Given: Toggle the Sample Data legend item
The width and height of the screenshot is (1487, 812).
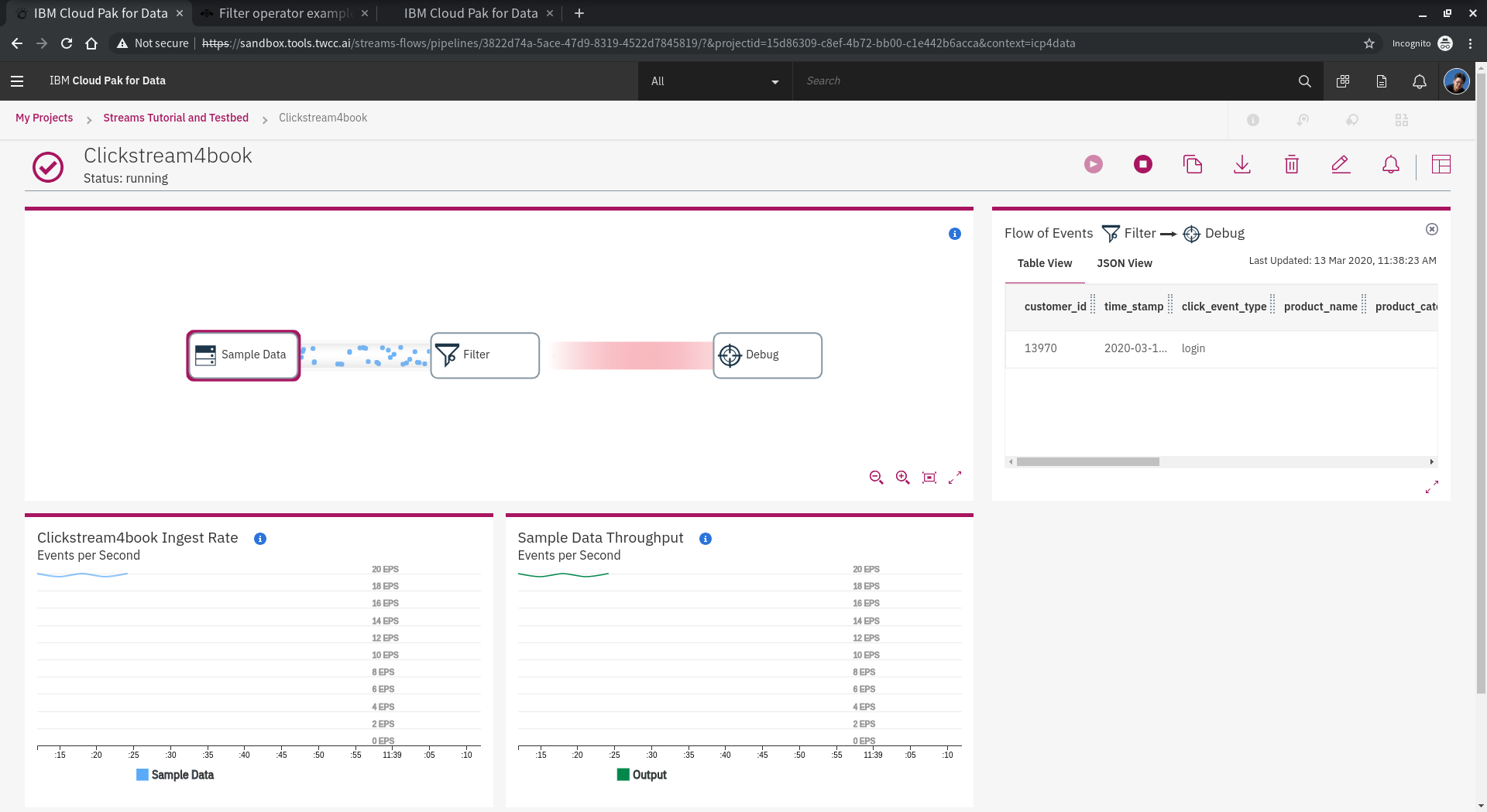Looking at the screenshot, I should (x=175, y=775).
